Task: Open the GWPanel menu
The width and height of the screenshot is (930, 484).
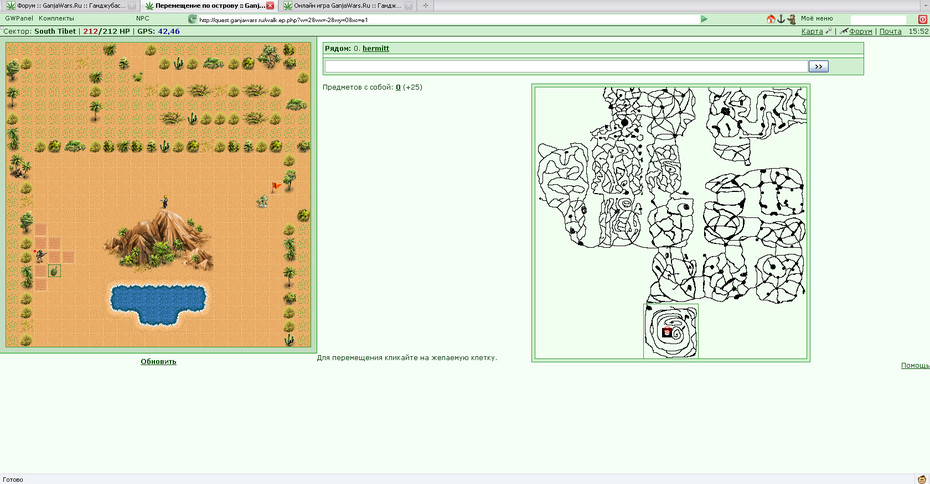Action: (19, 18)
